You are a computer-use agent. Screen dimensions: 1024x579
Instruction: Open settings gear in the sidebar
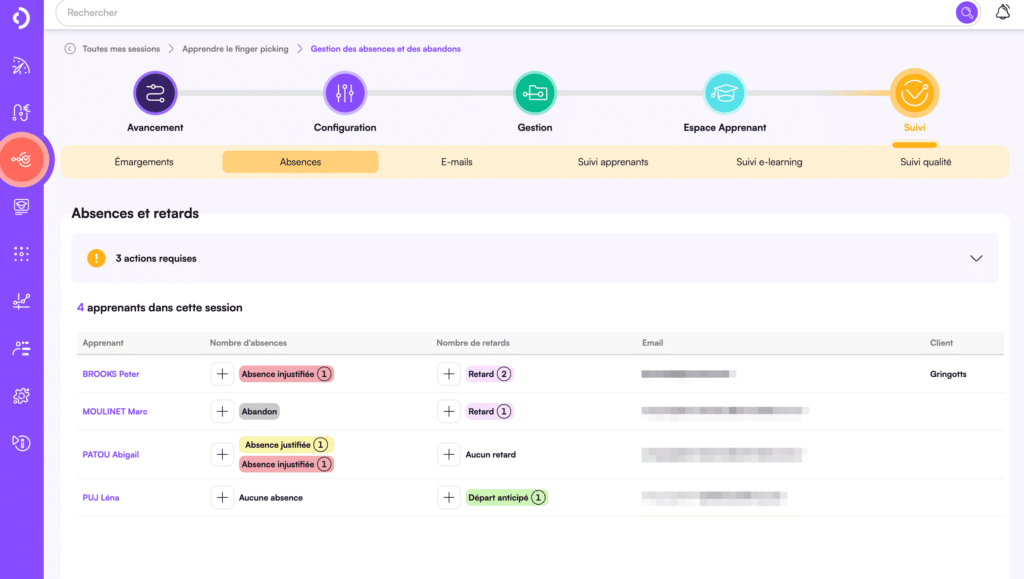click(21, 397)
